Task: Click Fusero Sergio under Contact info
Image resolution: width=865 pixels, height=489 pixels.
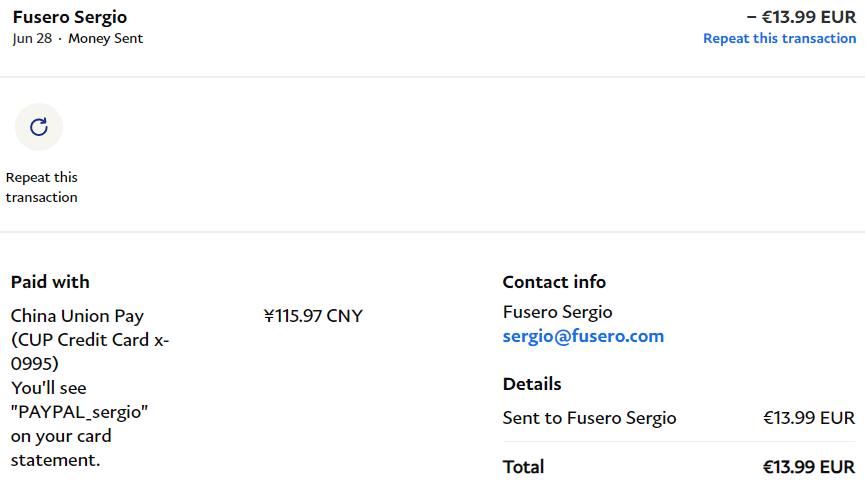Action: tap(557, 312)
